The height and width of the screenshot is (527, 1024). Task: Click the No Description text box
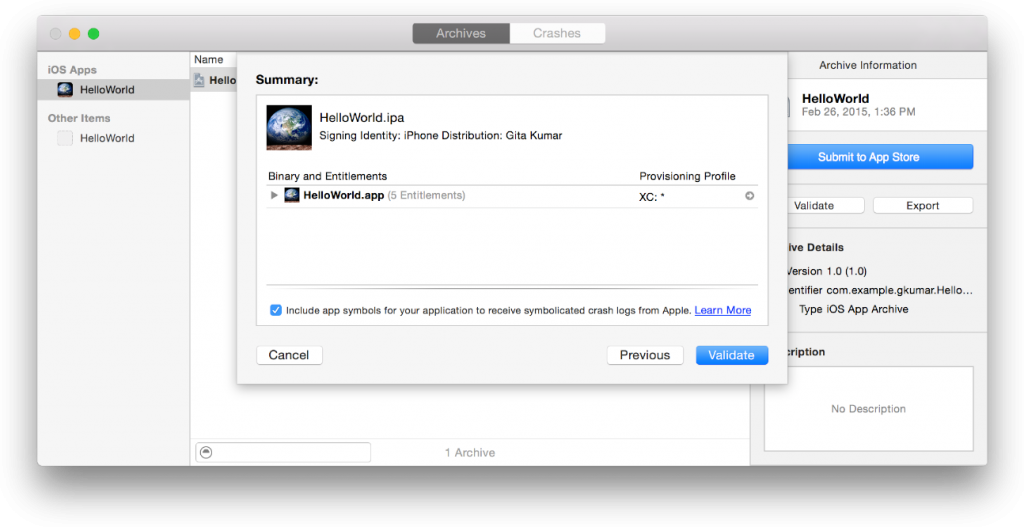(869, 409)
